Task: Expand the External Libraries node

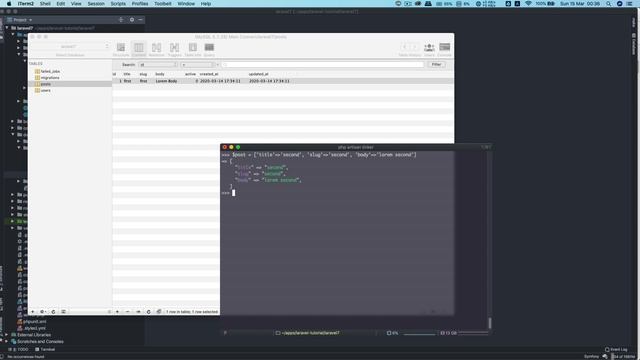Action: [7, 335]
